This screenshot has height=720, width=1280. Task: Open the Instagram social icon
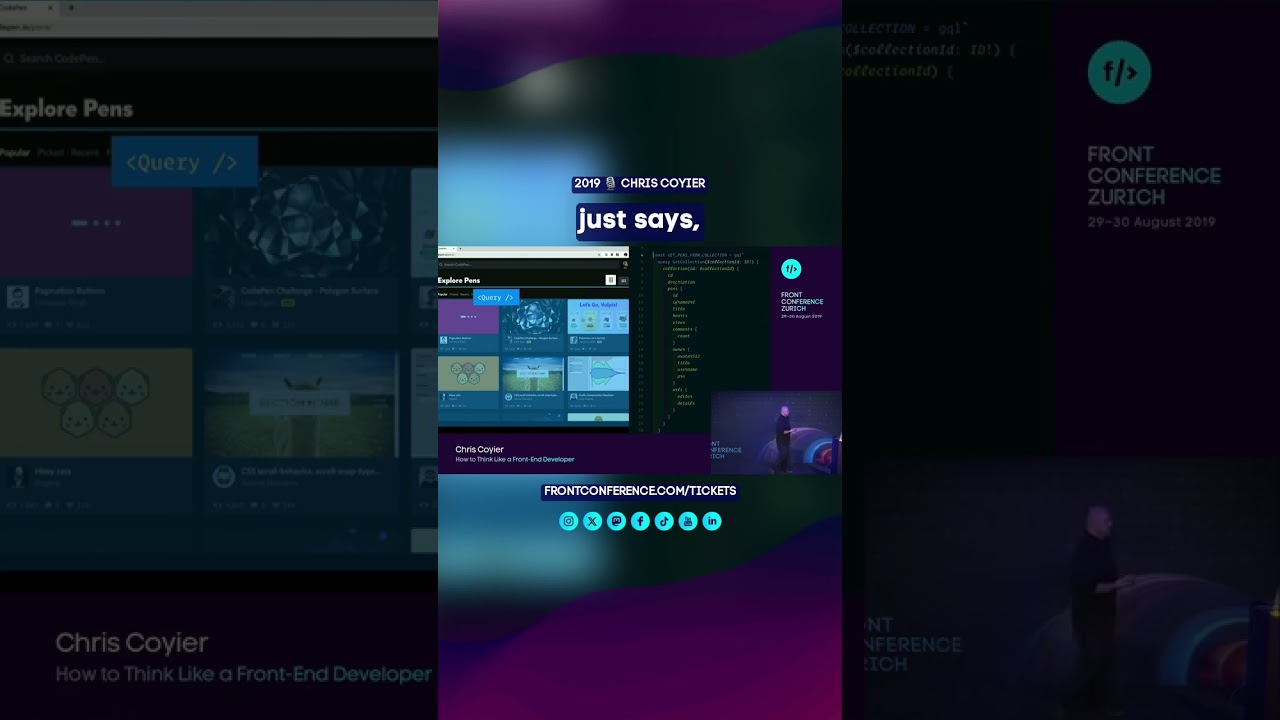point(569,521)
